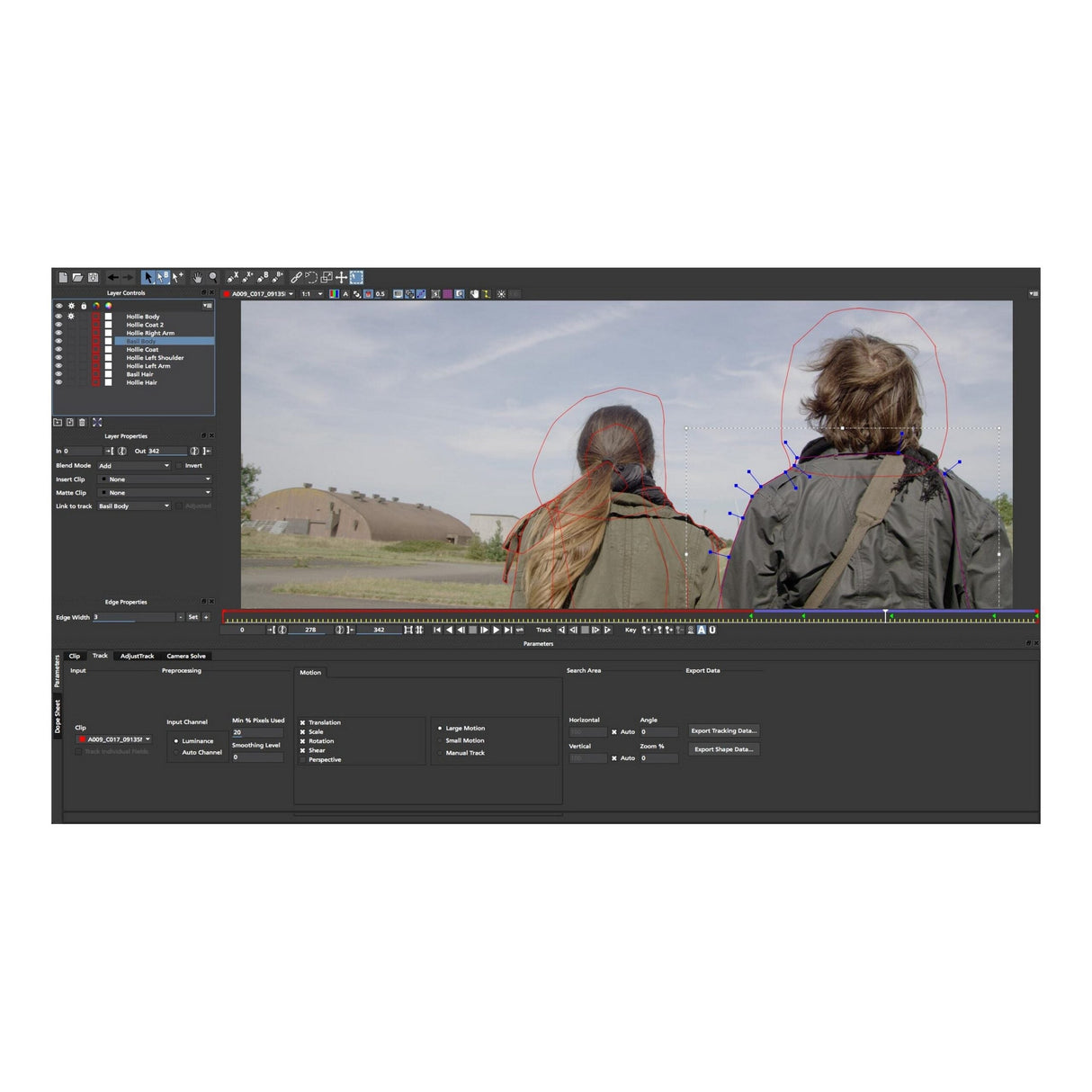The width and height of the screenshot is (1092, 1092).
Task: Open the Blend Mode dropdown
Action: coord(134,466)
